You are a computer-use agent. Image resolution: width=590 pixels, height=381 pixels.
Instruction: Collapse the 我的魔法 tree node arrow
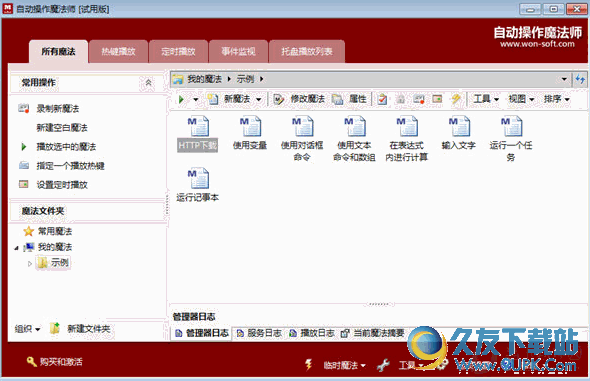pos(16,248)
